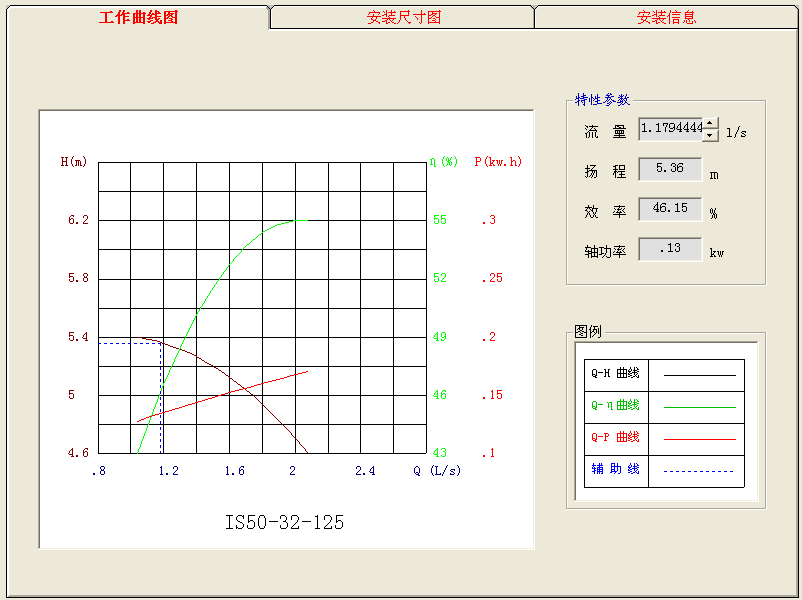Select the 效率 field showing 46.15
This screenshot has width=802, height=600.
click(x=669, y=208)
